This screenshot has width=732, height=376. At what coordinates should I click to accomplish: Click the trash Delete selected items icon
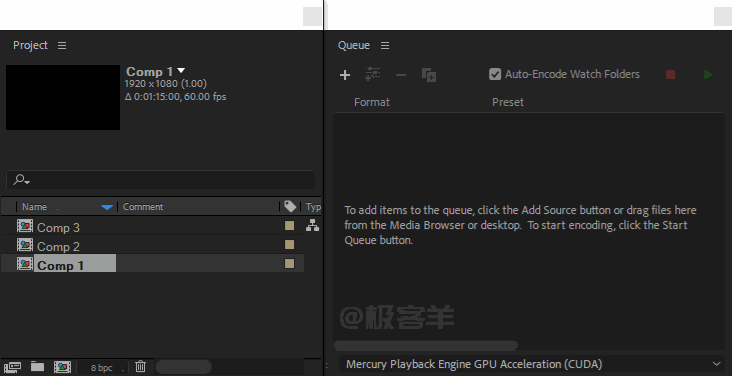tap(141, 367)
